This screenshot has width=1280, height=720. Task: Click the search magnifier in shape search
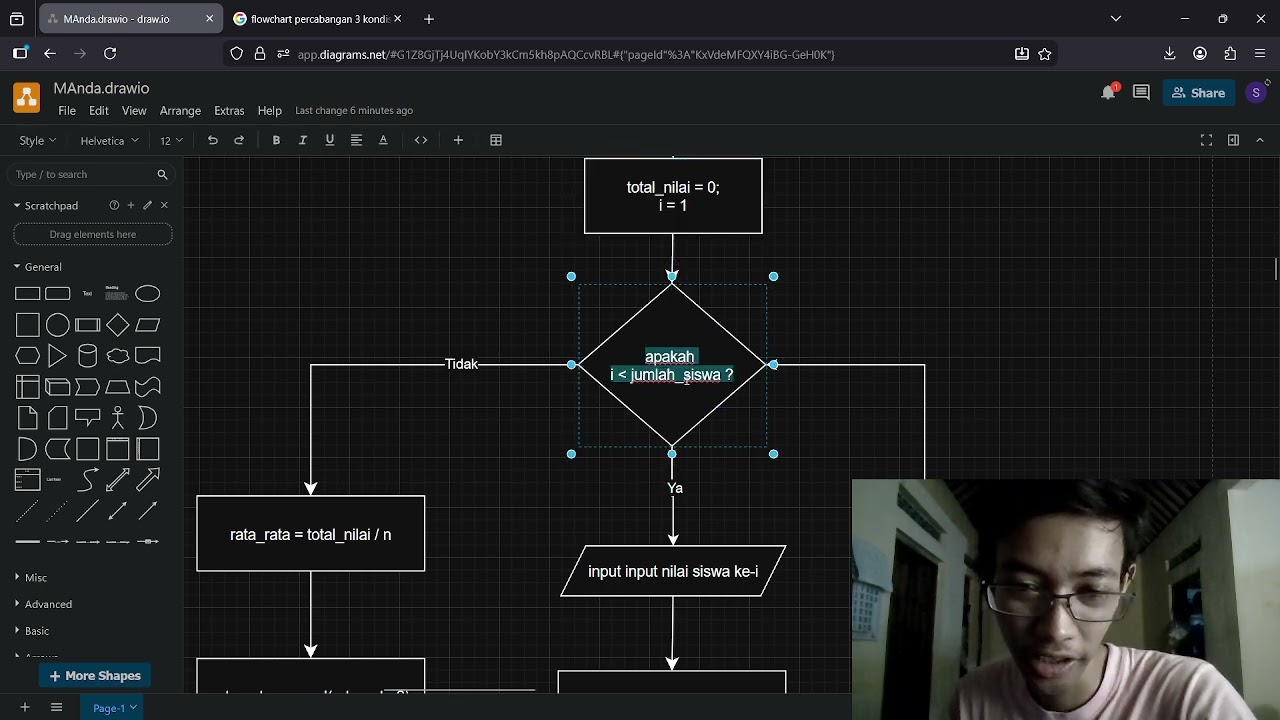(162, 174)
